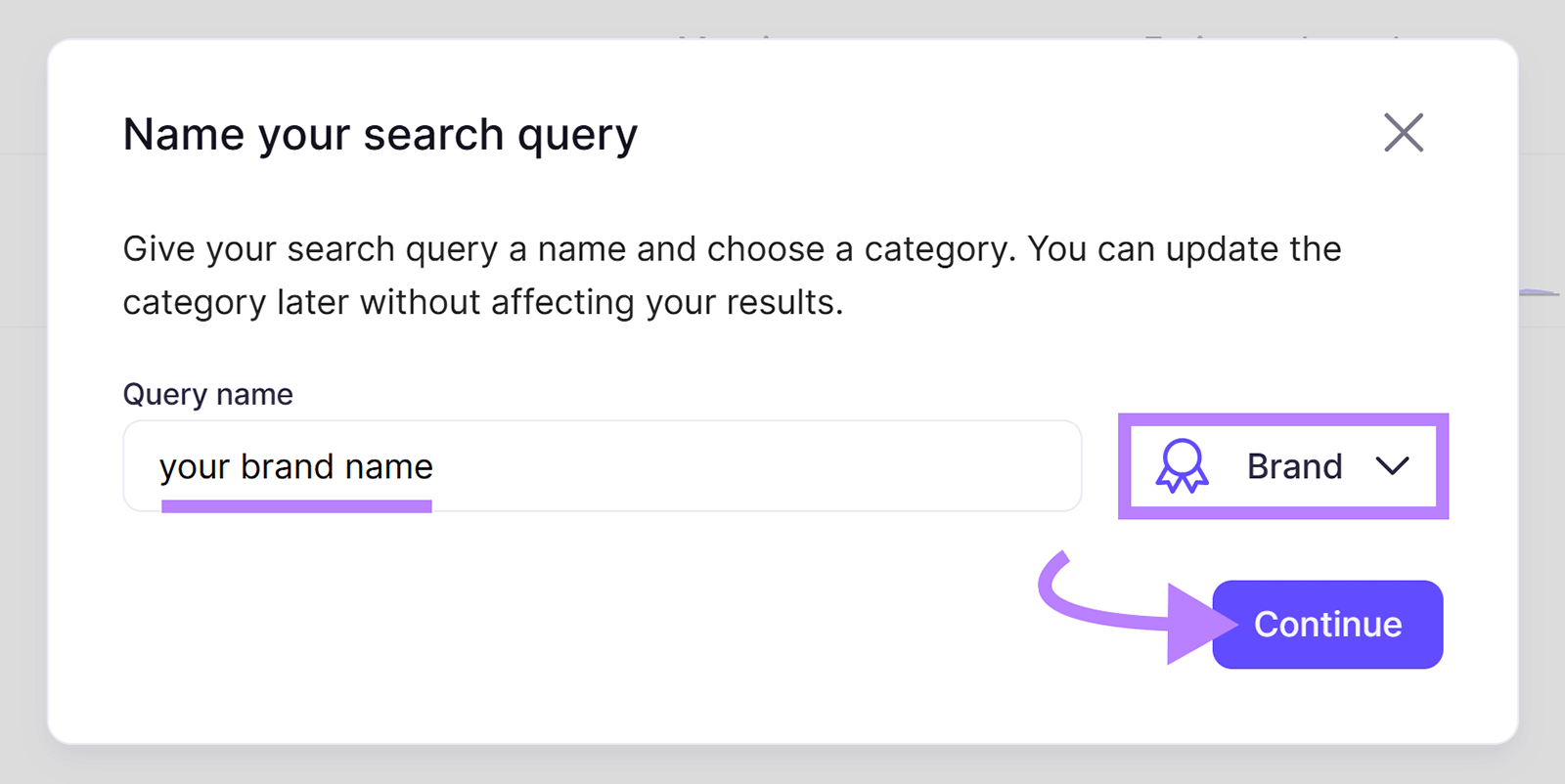Viewport: 1565px width, 784px height.
Task: Click the downward chevron in Brand selector
Action: 1395,466
